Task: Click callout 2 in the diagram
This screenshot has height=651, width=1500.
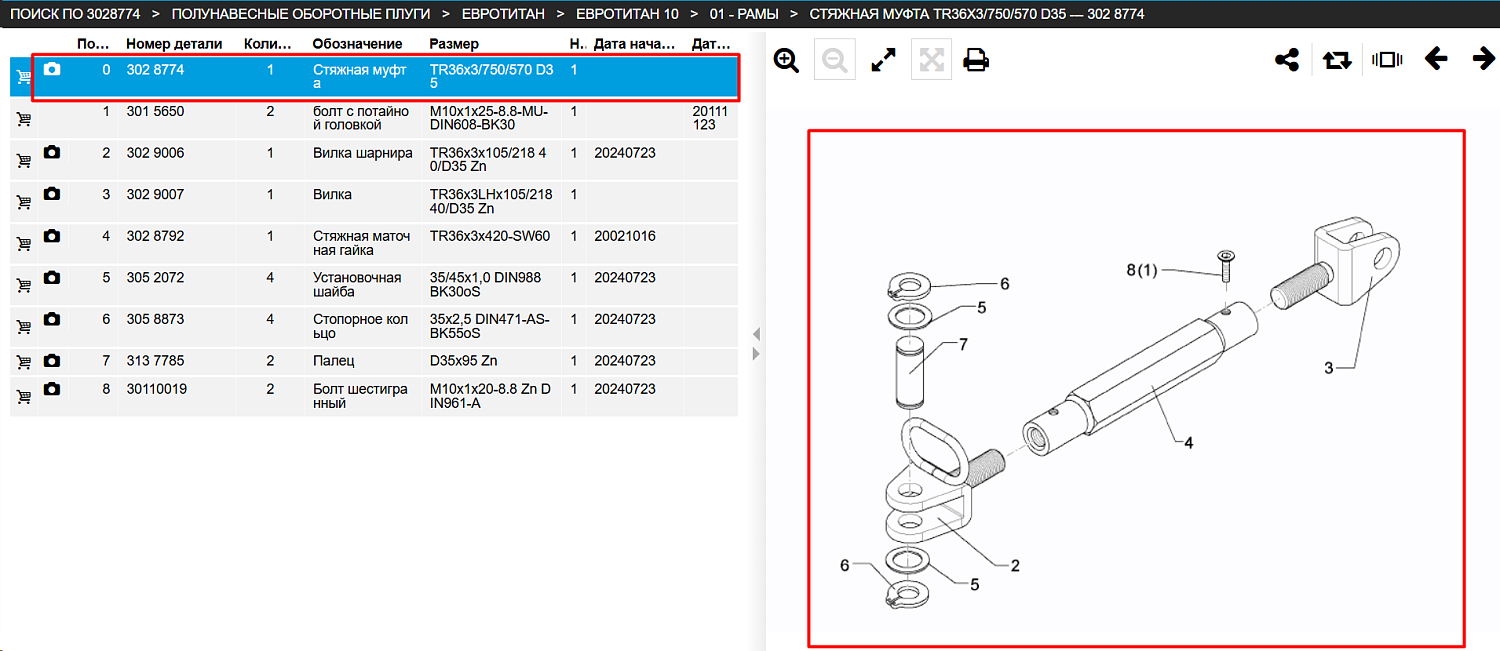Action: click(x=1015, y=566)
